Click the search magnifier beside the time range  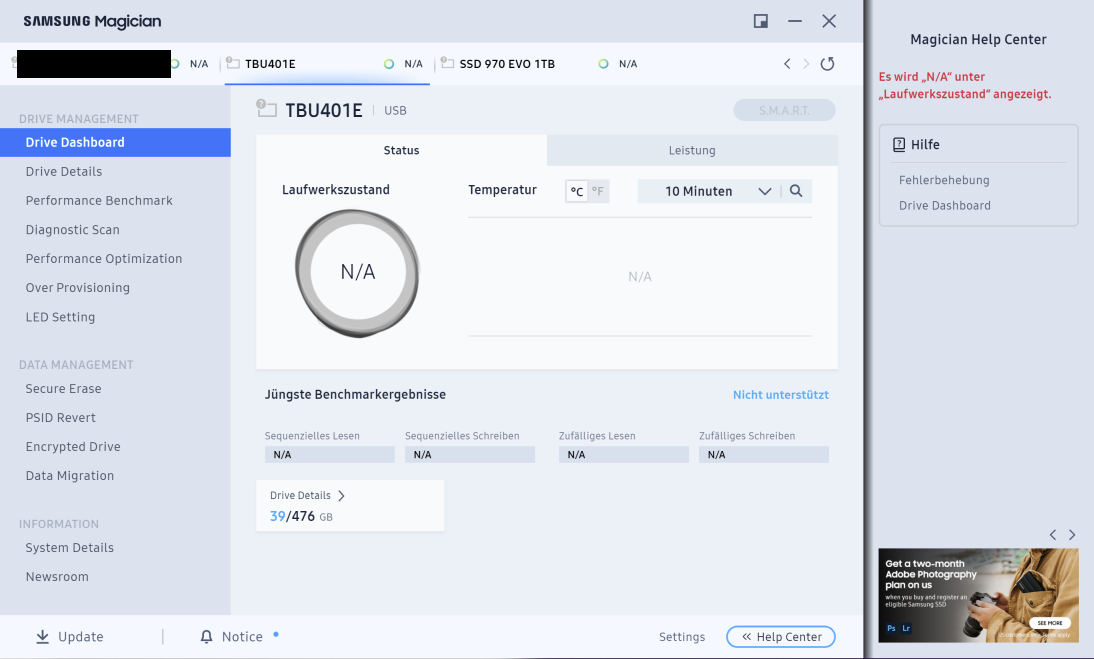coord(795,191)
